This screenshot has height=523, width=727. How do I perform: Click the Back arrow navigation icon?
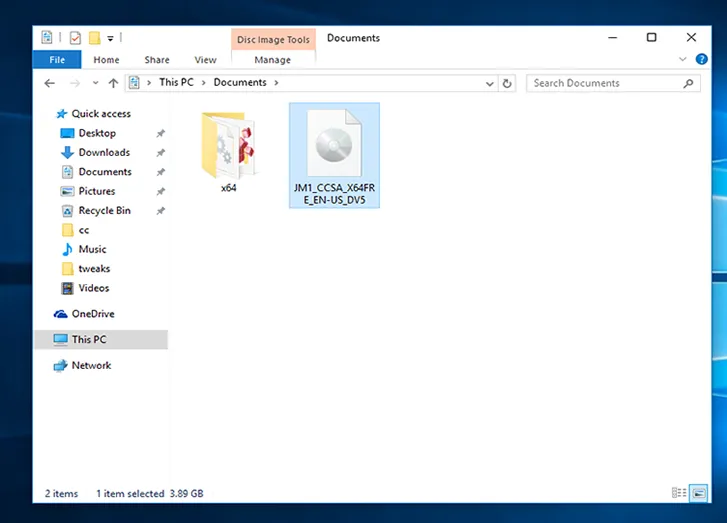point(50,83)
